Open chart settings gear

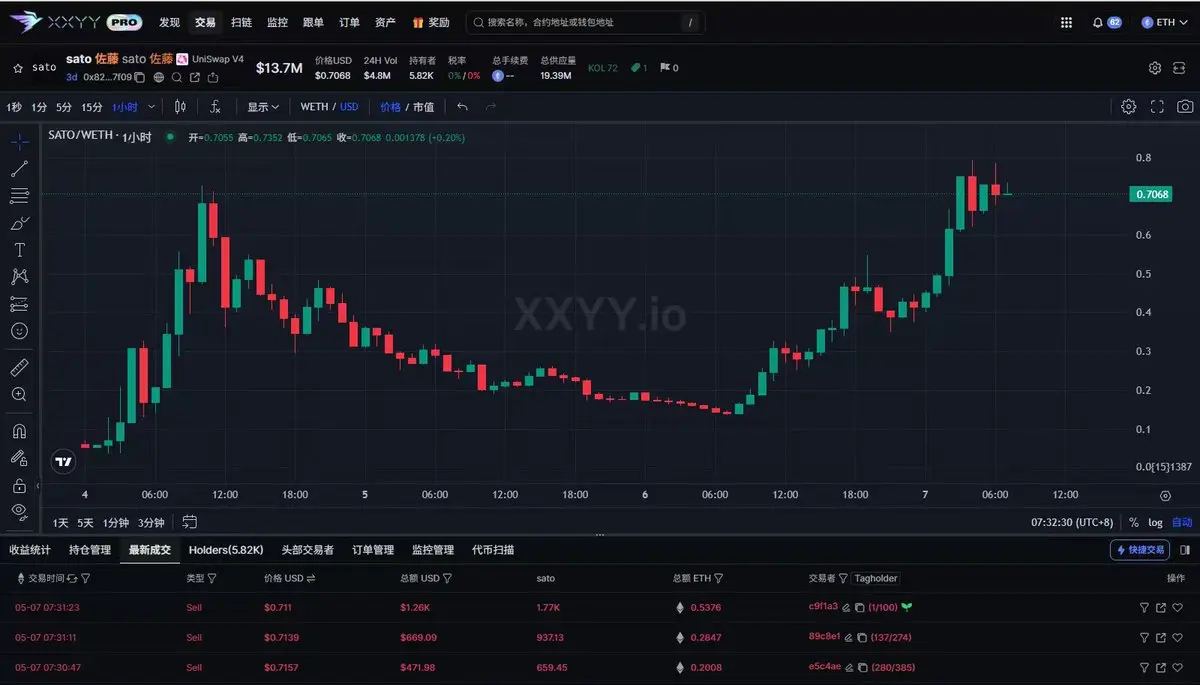(1128, 107)
